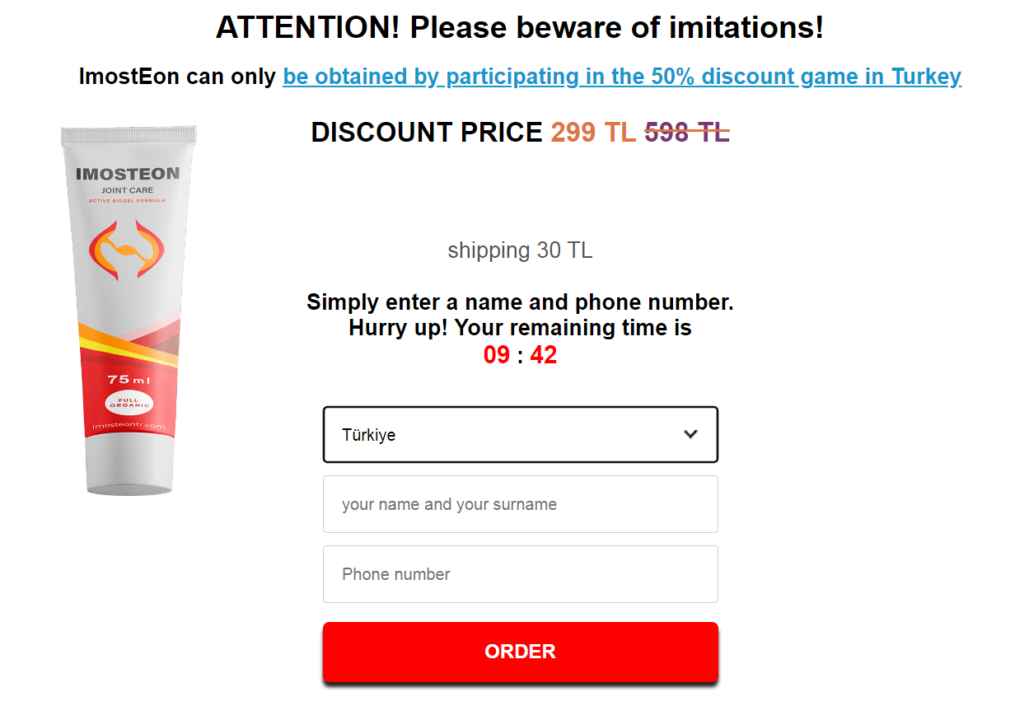Click the ATTENTION imitation warning headline
The image size is (1024, 720).
point(519,27)
